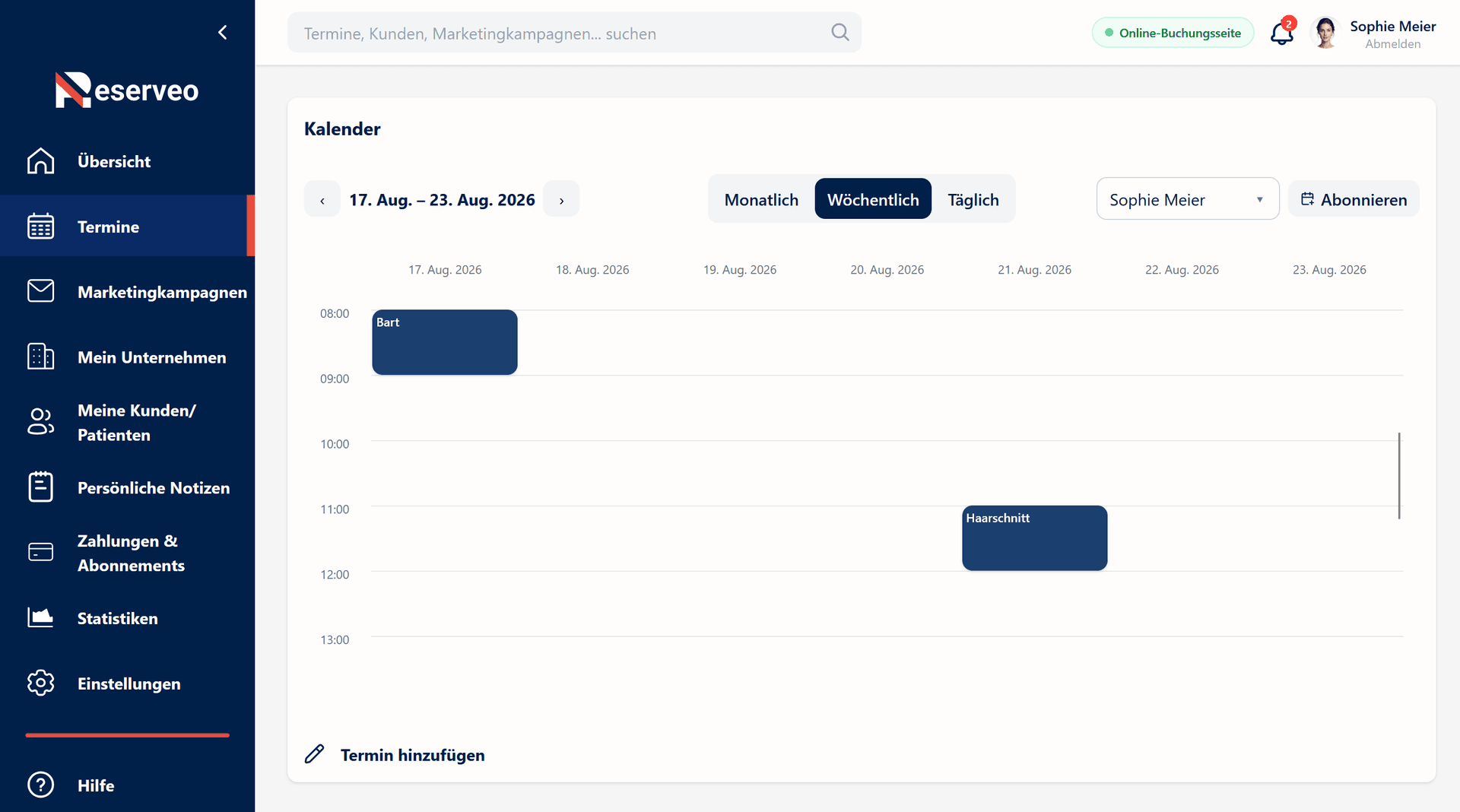Open the notifications bell
This screenshot has height=812, width=1460.
1283,33
